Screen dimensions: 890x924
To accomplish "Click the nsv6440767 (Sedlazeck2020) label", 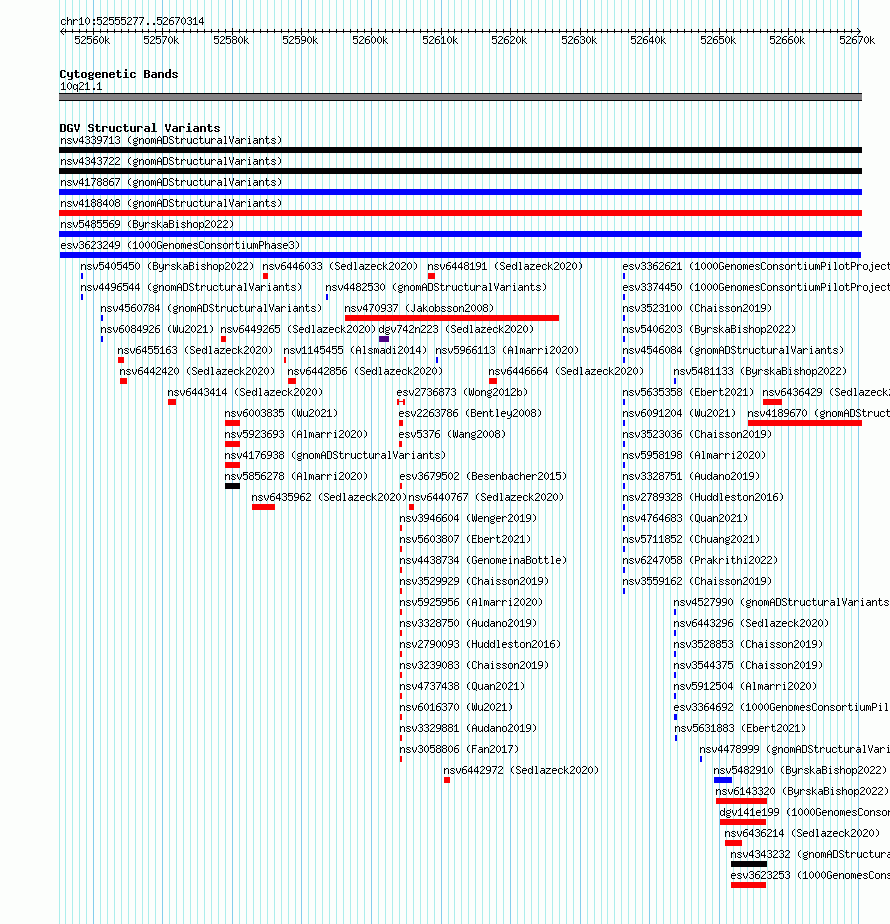I will coord(486,497).
